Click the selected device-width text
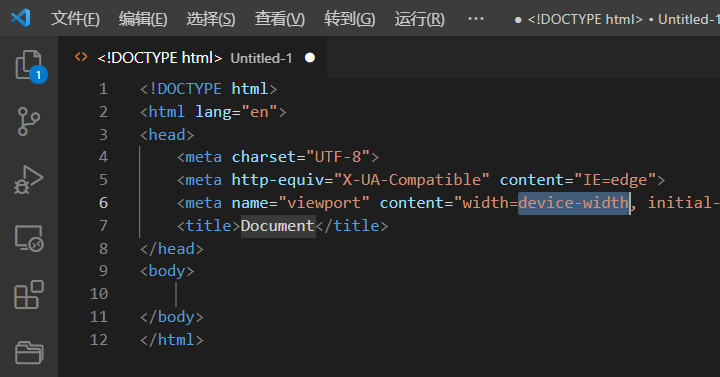Viewport: 720px width, 377px height. [574, 203]
